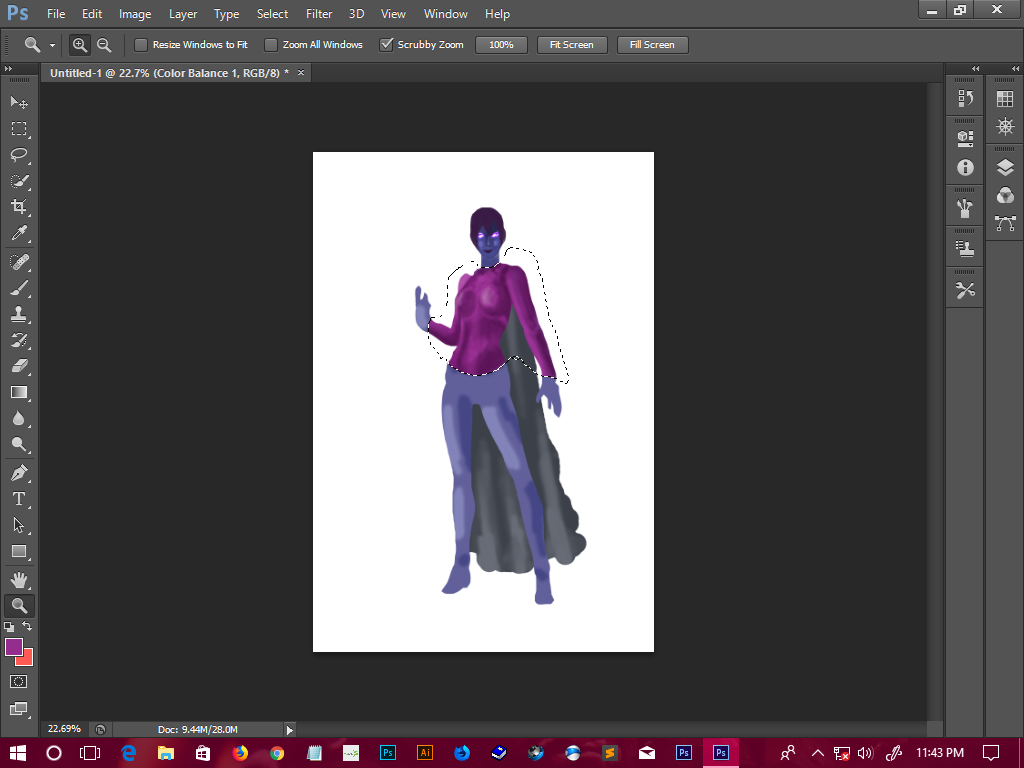Viewport: 1024px width, 768px height.
Task: Click the purple foreground color swatch
Action: click(x=14, y=647)
